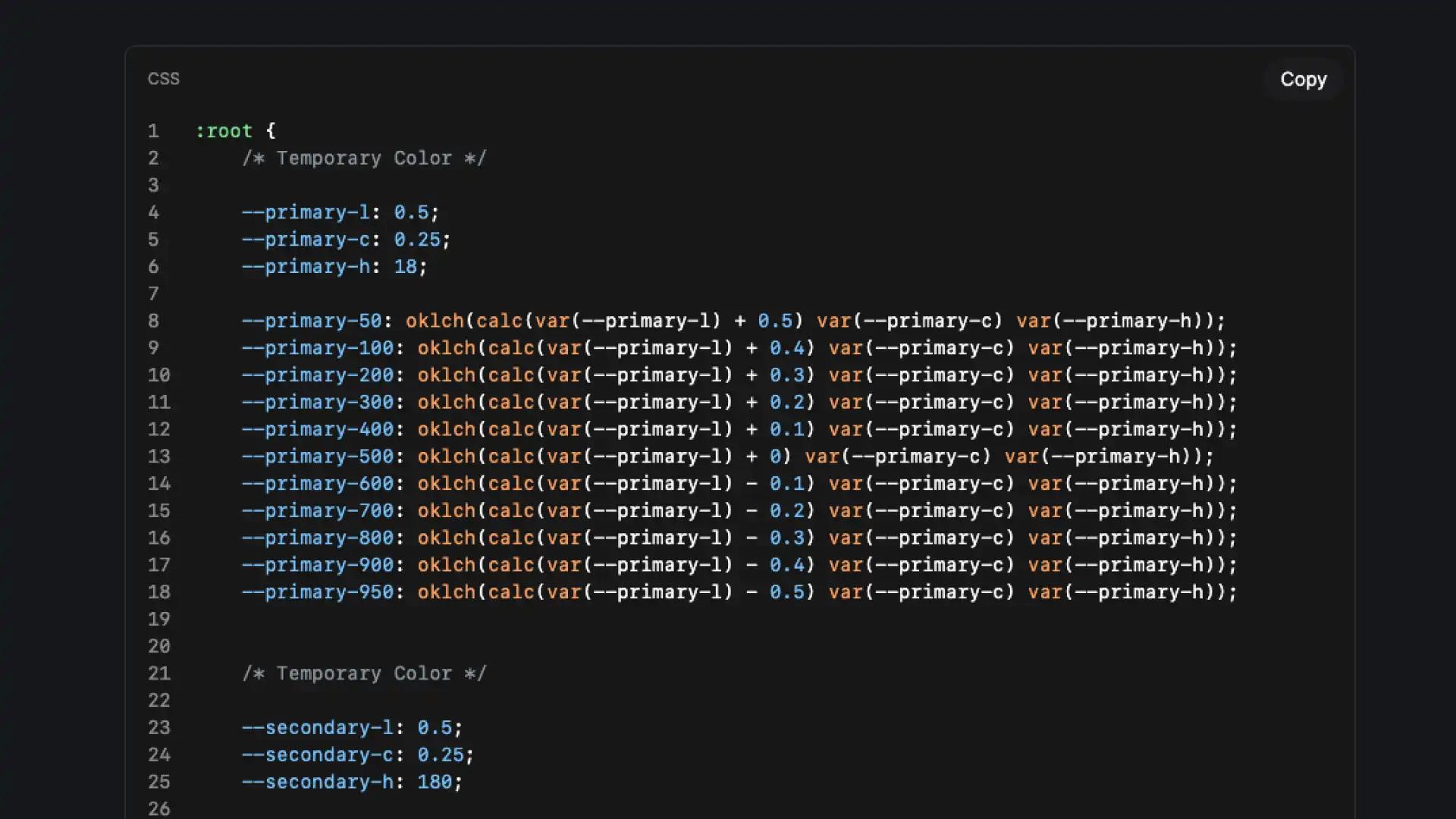Click var(--primary-h) on the --primary-300 line
Viewport: 1456px width, 819px height.
click(1122, 403)
